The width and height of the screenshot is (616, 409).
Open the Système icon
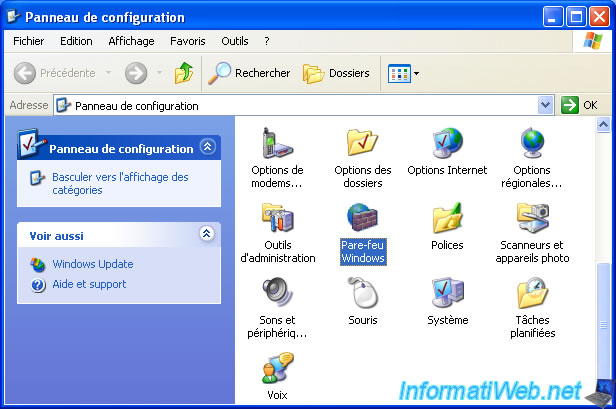[x=447, y=293]
